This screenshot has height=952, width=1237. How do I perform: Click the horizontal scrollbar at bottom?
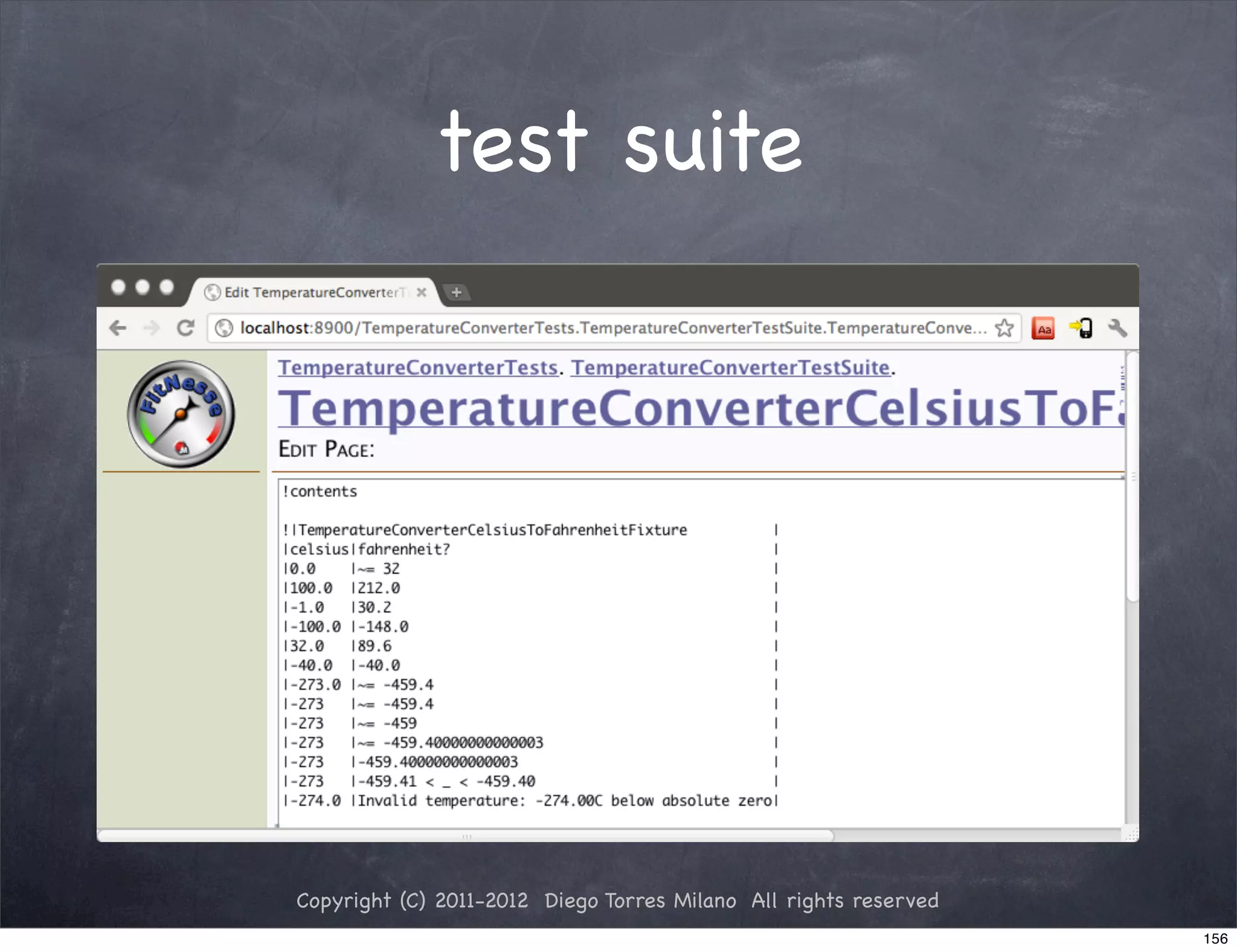(x=465, y=836)
